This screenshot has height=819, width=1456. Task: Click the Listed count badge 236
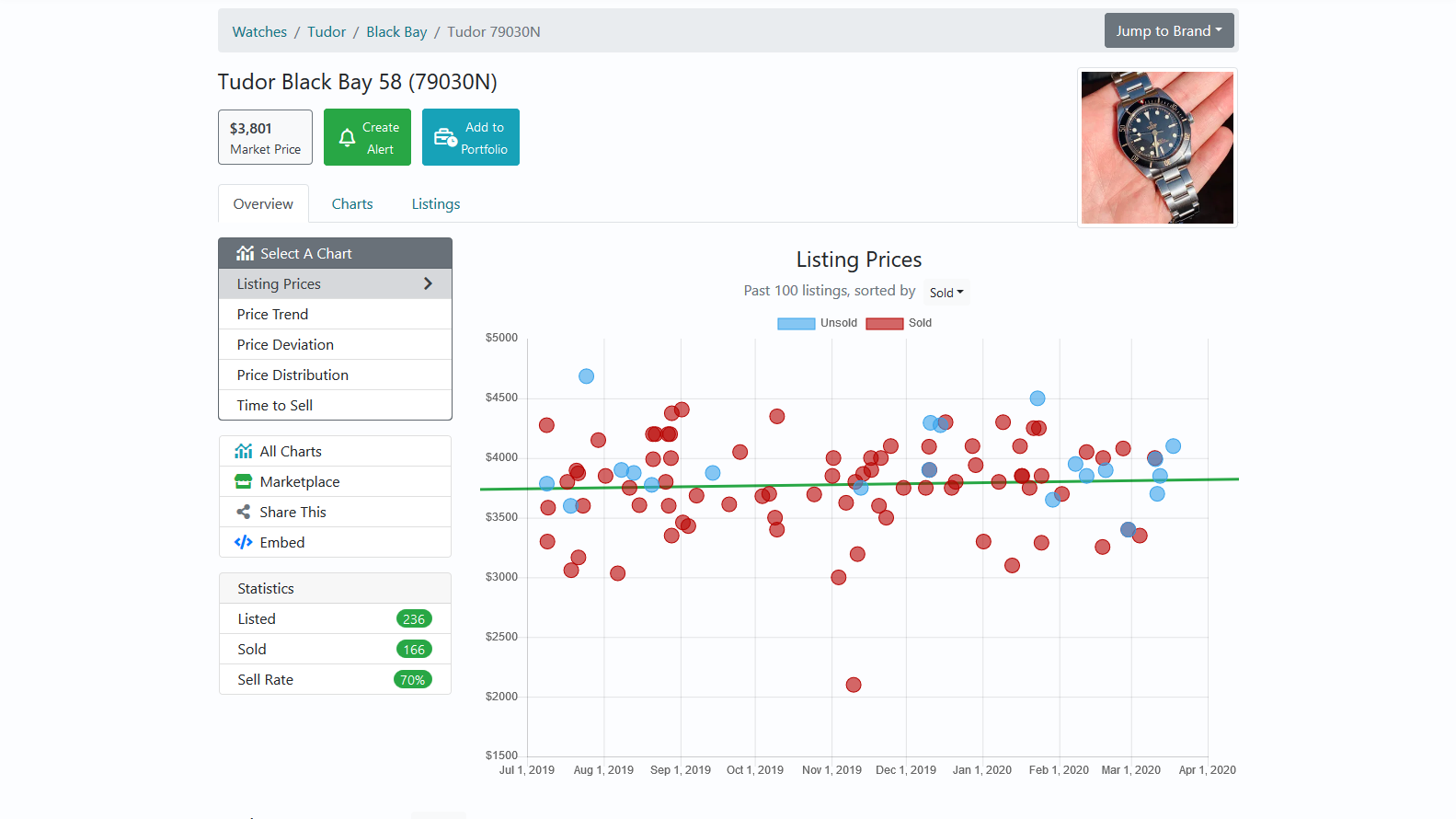click(x=414, y=618)
